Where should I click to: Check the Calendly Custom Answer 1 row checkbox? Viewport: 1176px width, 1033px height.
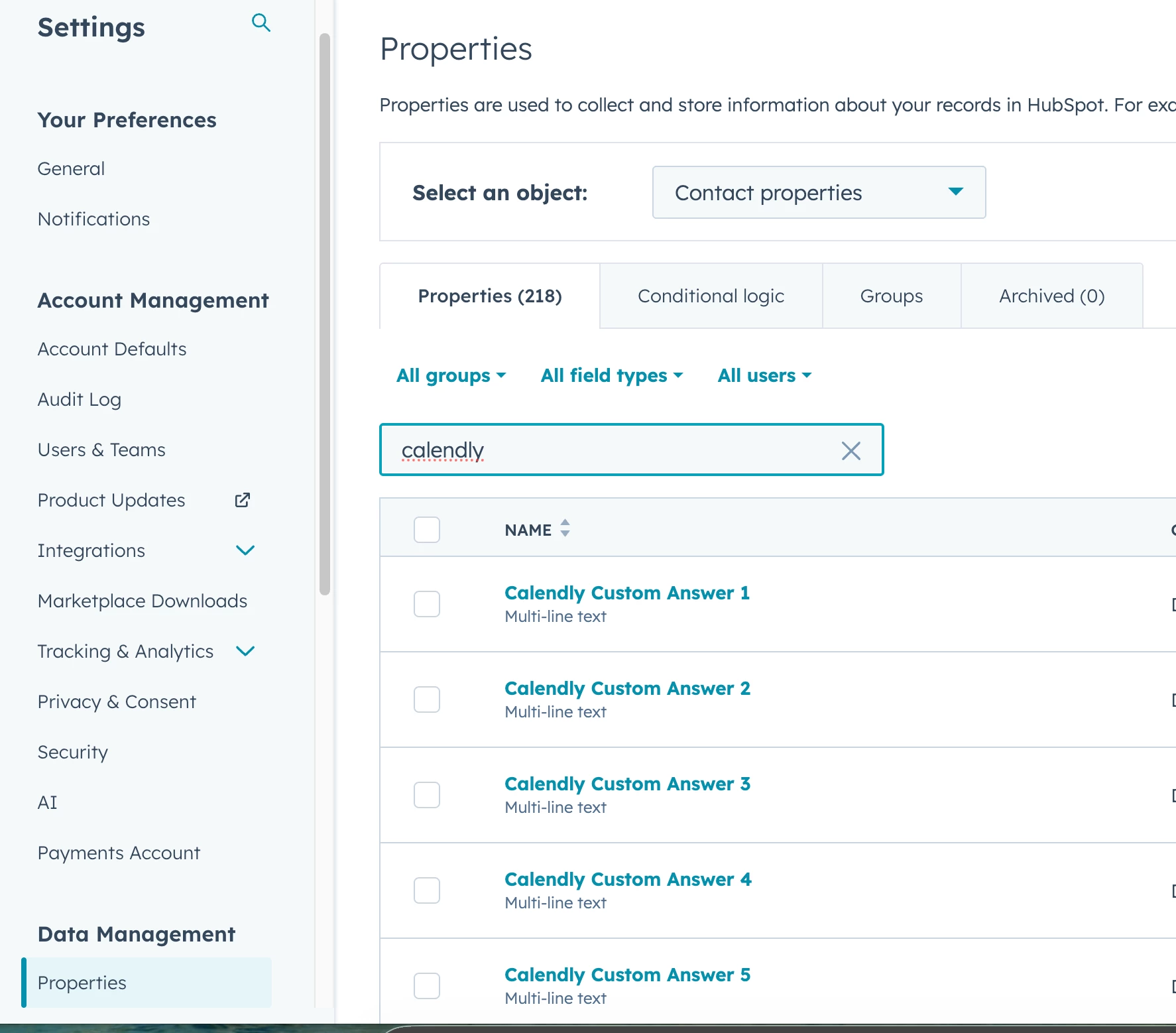point(427,604)
